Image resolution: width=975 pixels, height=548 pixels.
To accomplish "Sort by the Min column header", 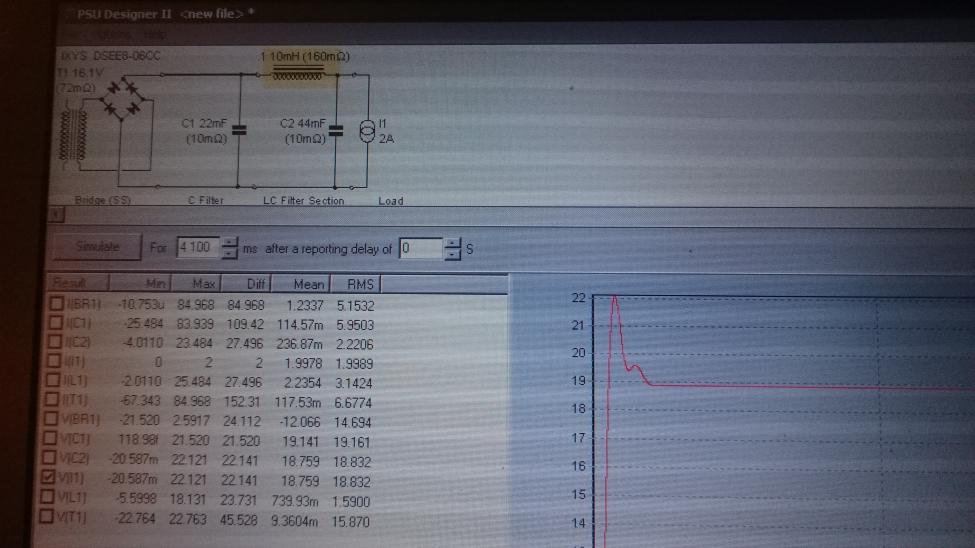I will (140, 284).
